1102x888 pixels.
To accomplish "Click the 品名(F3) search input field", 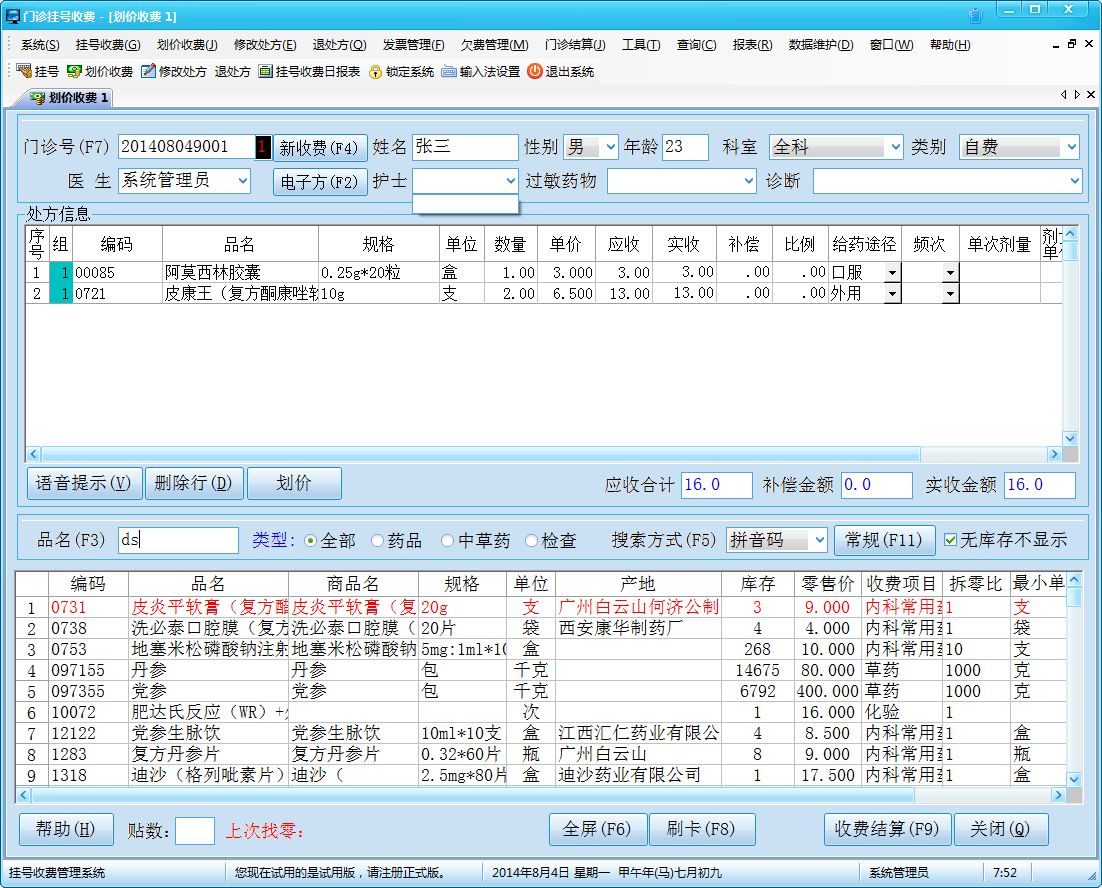I will pyautogui.click(x=178, y=540).
